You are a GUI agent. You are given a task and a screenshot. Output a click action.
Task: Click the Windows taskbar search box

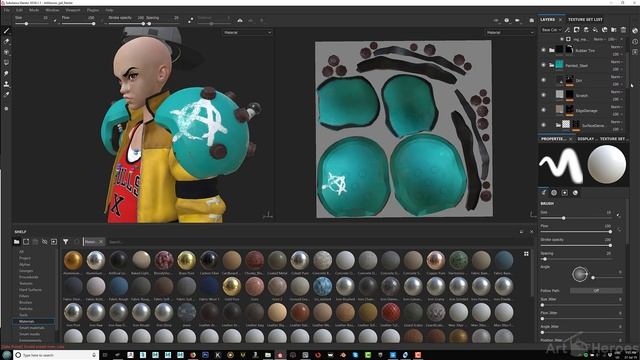(x=56, y=355)
